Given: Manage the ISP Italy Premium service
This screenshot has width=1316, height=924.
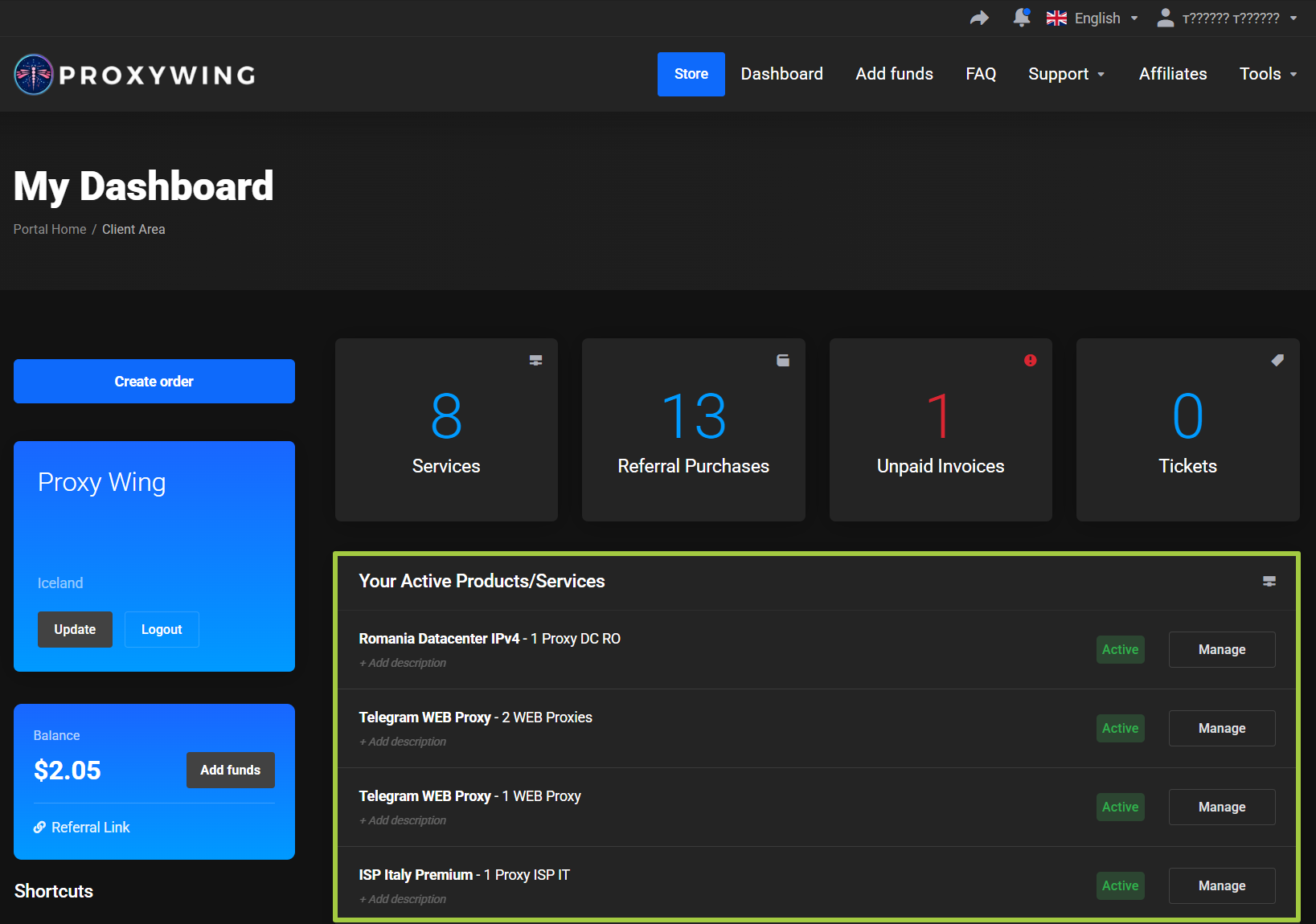Looking at the screenshot, I should coord(1222,886).
